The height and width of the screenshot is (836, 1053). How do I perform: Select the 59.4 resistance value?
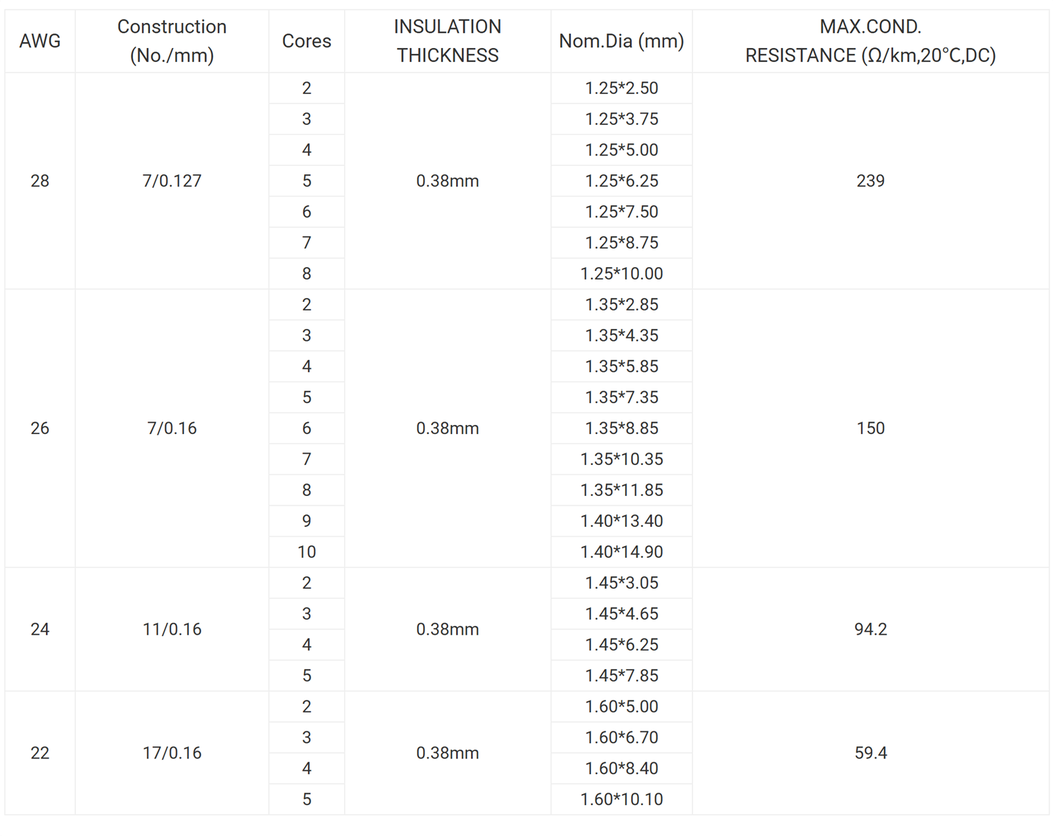[x=870, y=753]
